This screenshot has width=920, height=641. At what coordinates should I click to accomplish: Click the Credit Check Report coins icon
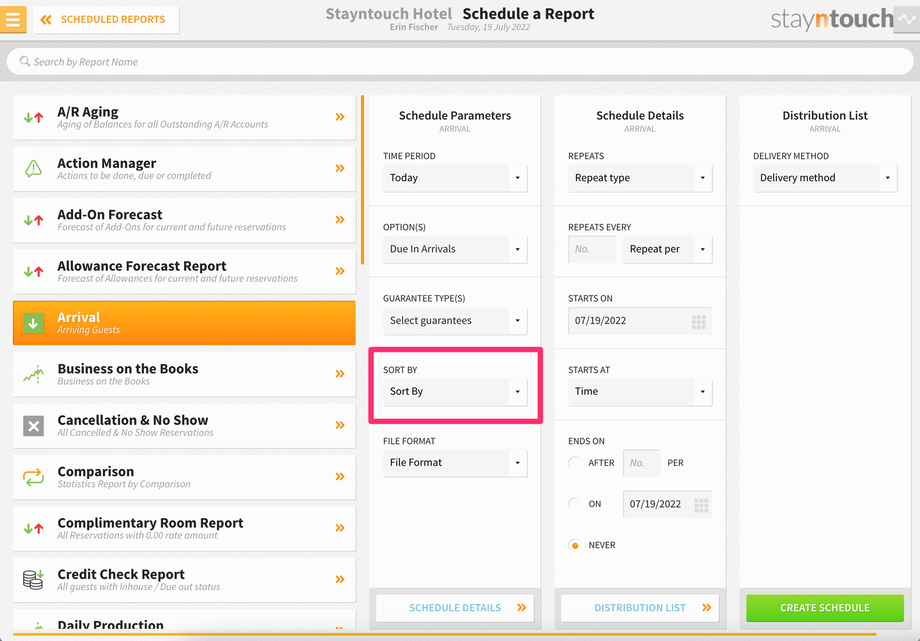tap(33, 579)
